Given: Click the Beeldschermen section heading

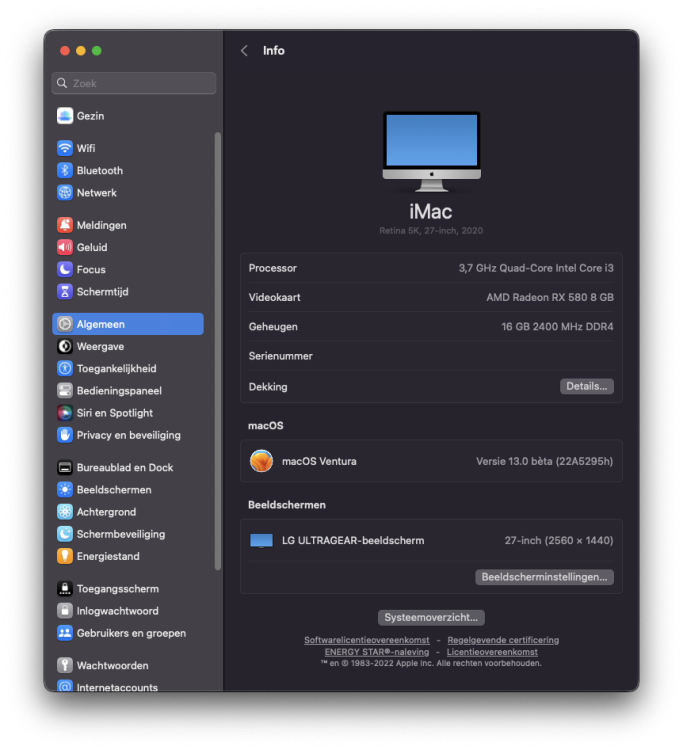Looking at the screenshot, I should click(286, 505).
